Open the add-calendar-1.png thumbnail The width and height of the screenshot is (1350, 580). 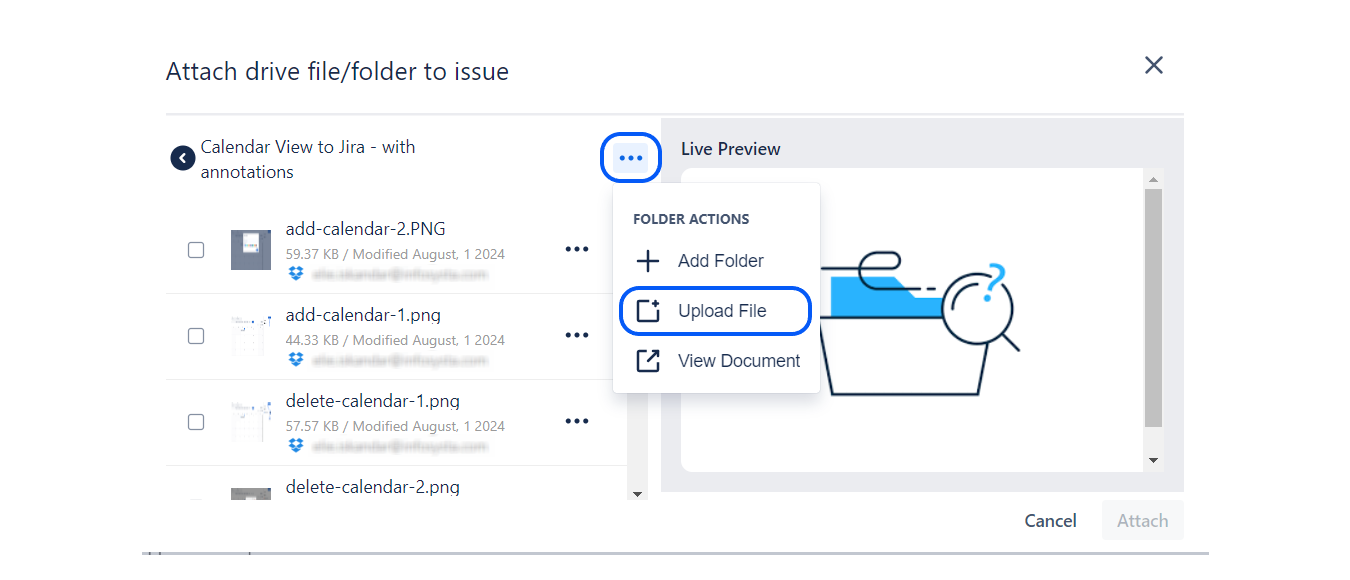point(251,336)
